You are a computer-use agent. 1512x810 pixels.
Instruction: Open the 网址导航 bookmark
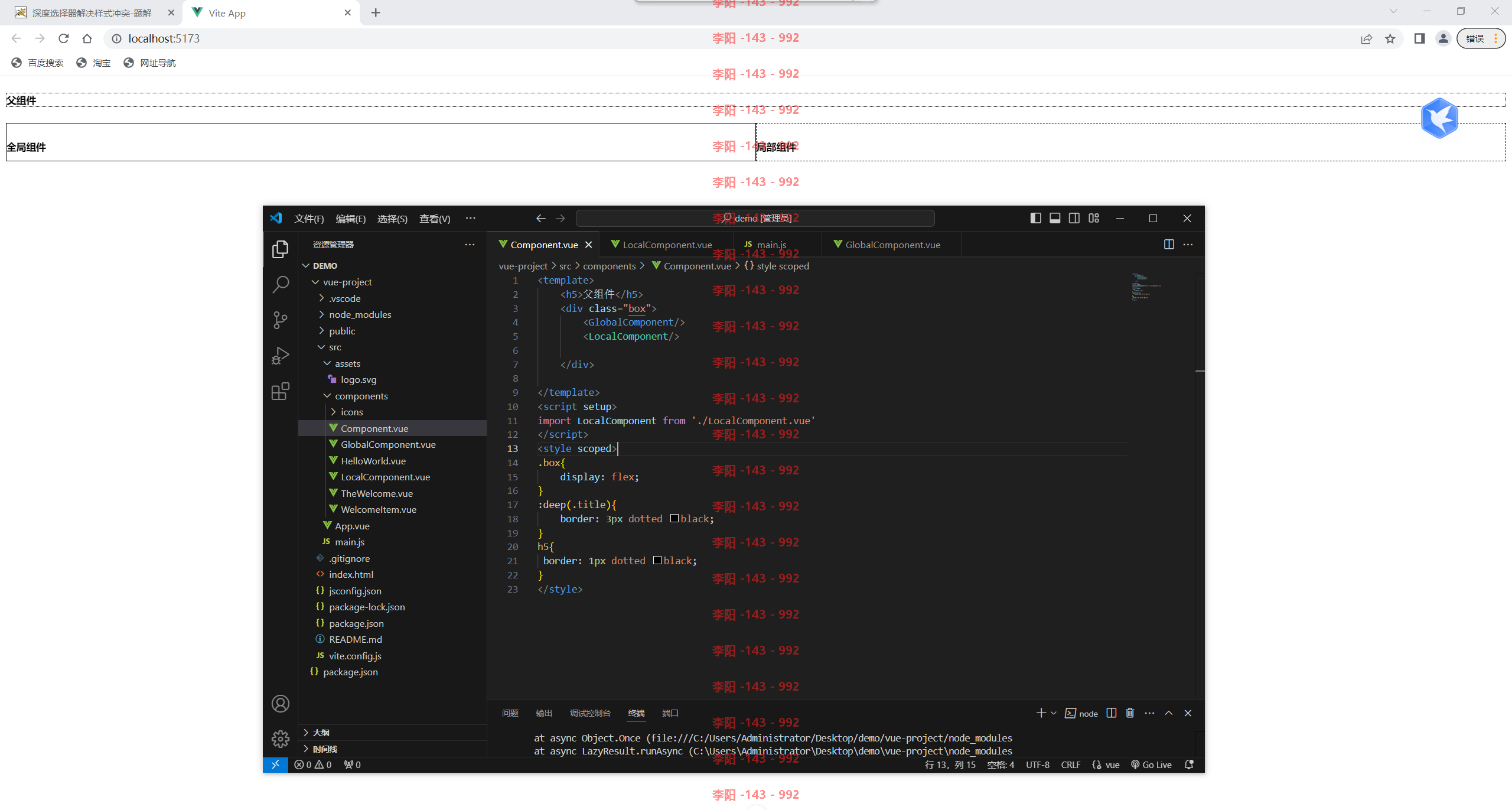pos(149,63)
